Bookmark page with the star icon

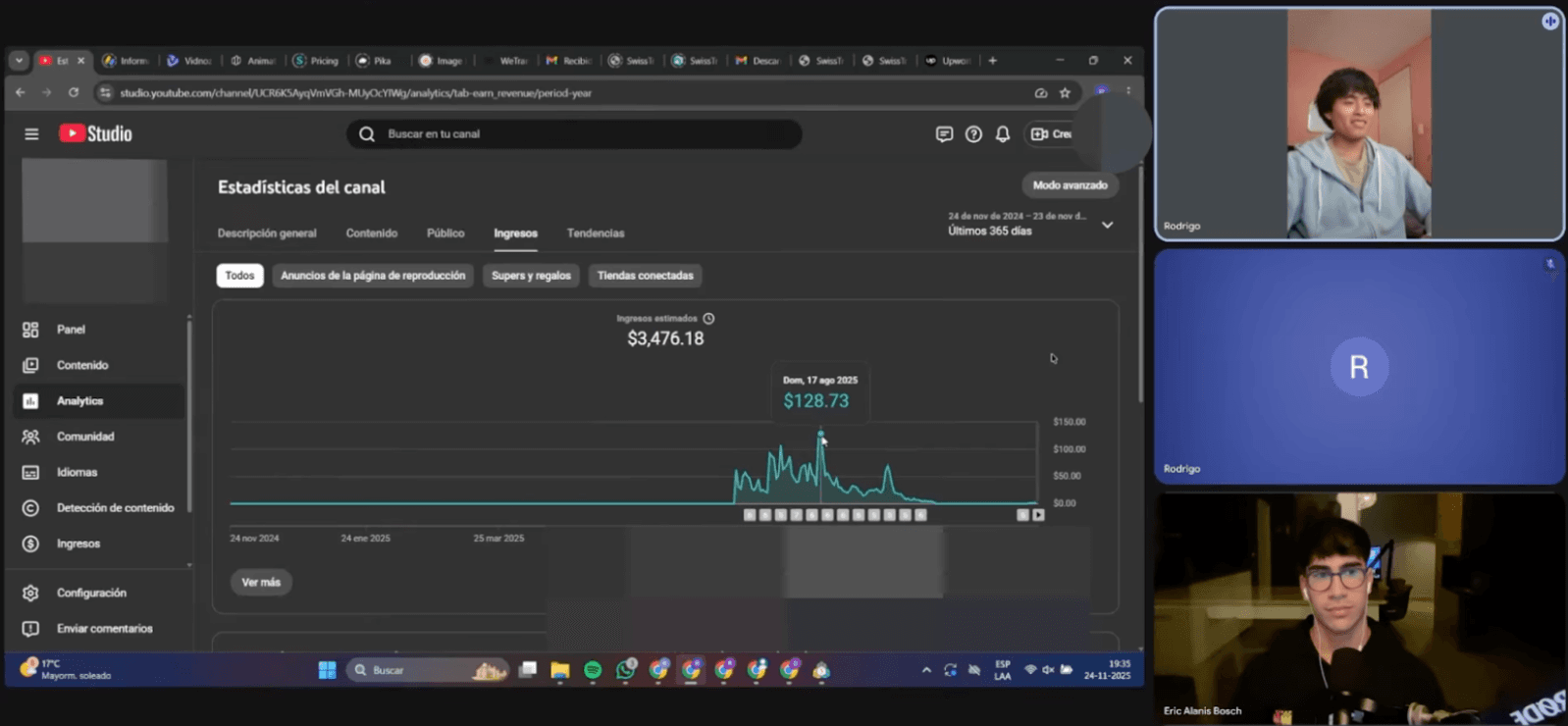click(x=1065, y=93)
